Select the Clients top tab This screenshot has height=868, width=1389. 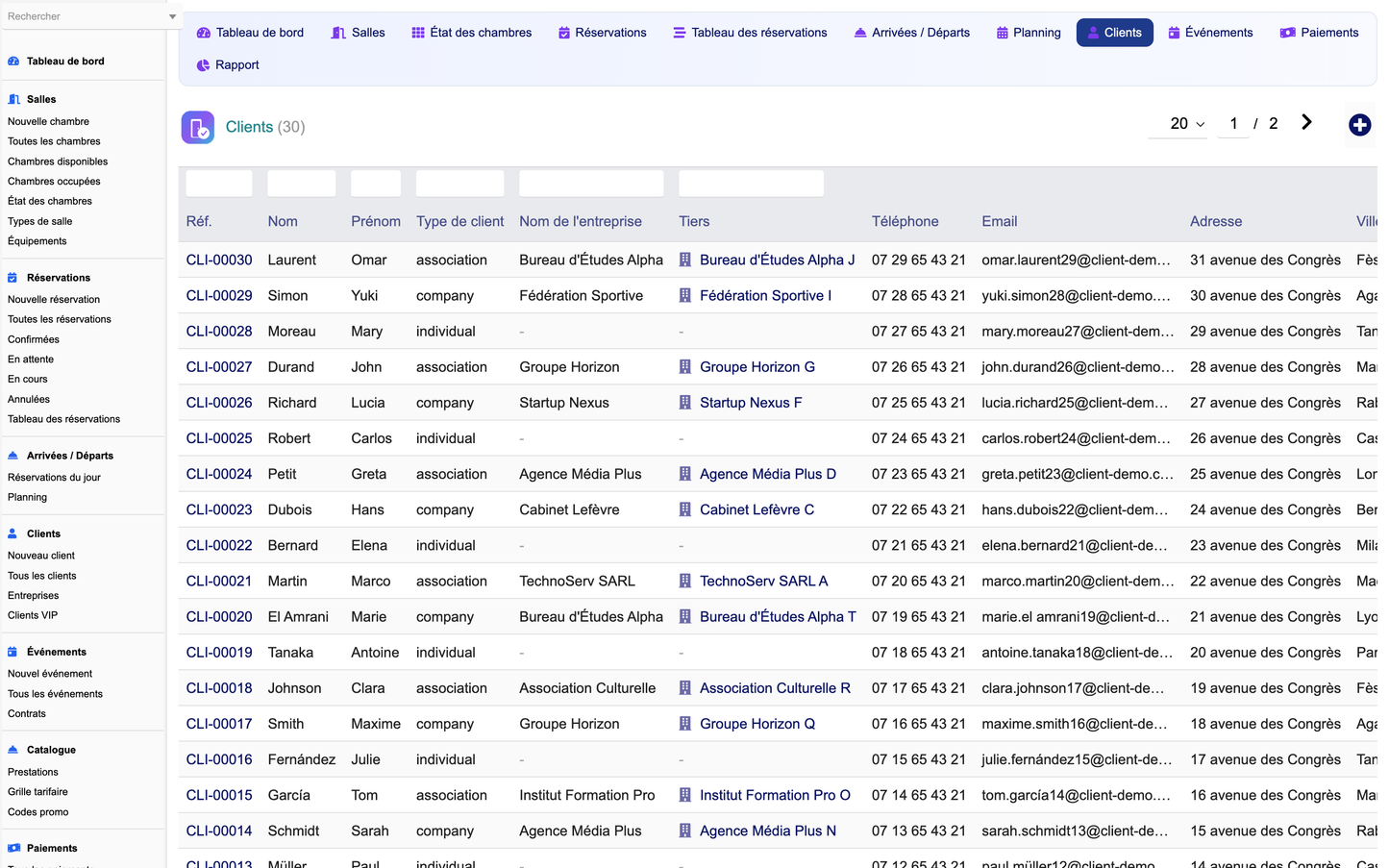(x=1114, y=33)
